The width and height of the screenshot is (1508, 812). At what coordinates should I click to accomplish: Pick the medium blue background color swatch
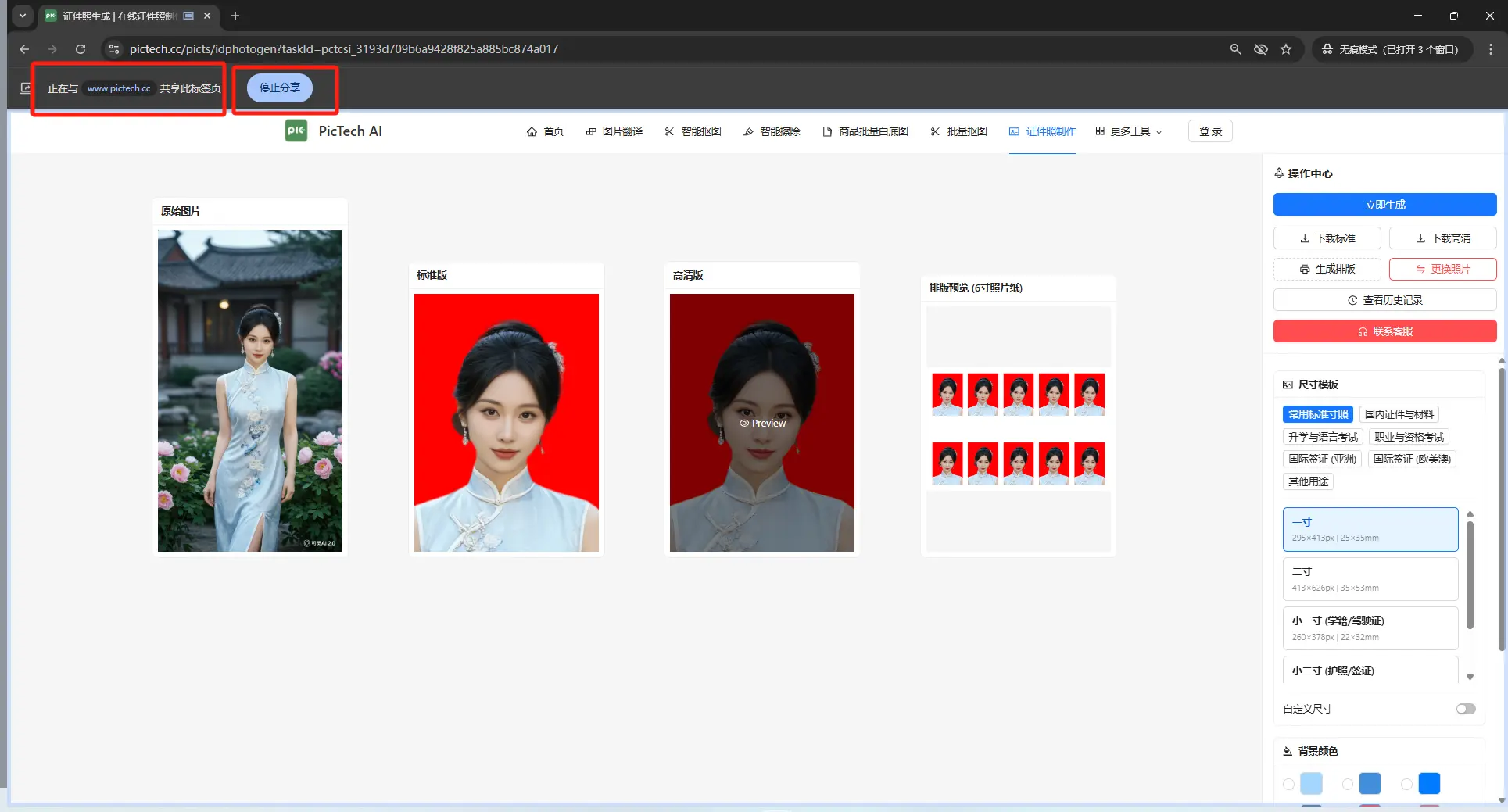1370,783
